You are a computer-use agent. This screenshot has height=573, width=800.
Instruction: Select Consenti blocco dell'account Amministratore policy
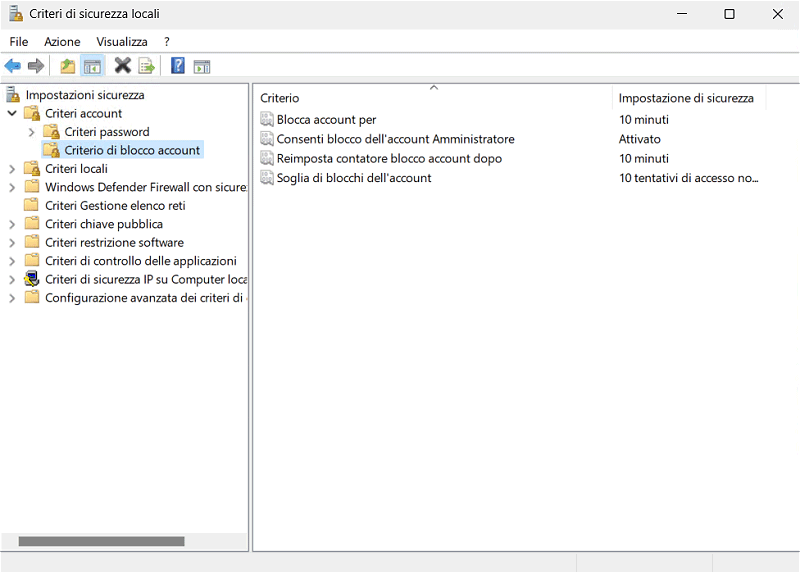(x=395, y=139)
